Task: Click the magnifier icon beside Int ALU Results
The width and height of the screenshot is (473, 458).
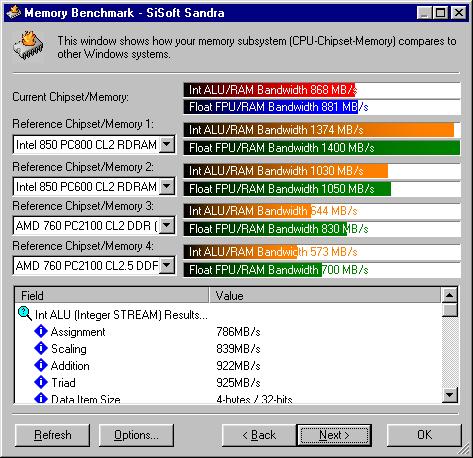Action: click(24, 314)
